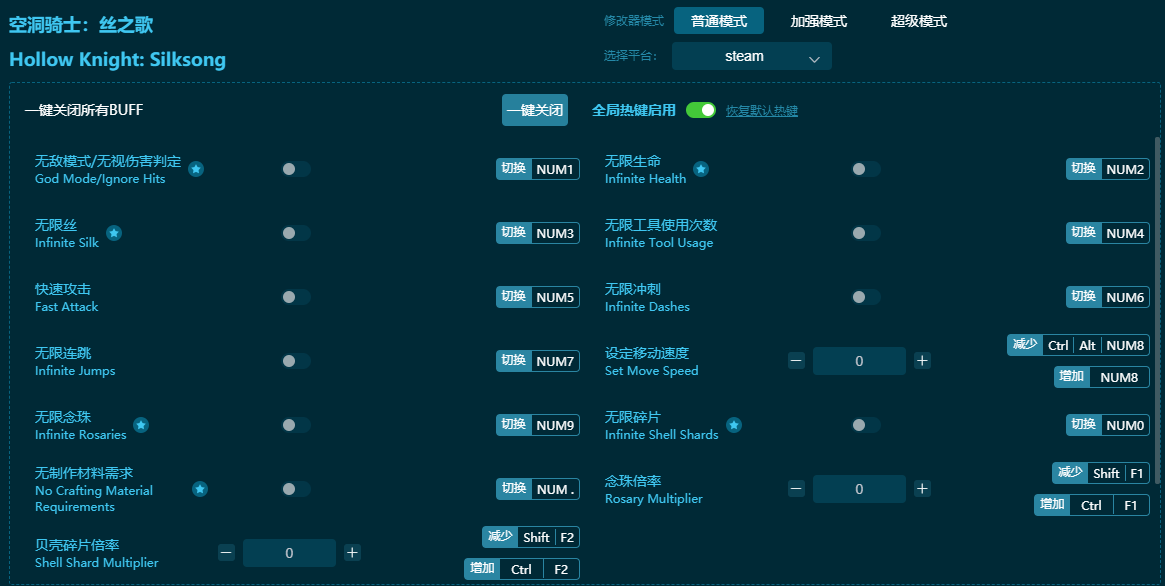Screen dimensions: 1165x586
Task: Click star icon beside Infinite Shell Shards
Action: click(734, 425)
